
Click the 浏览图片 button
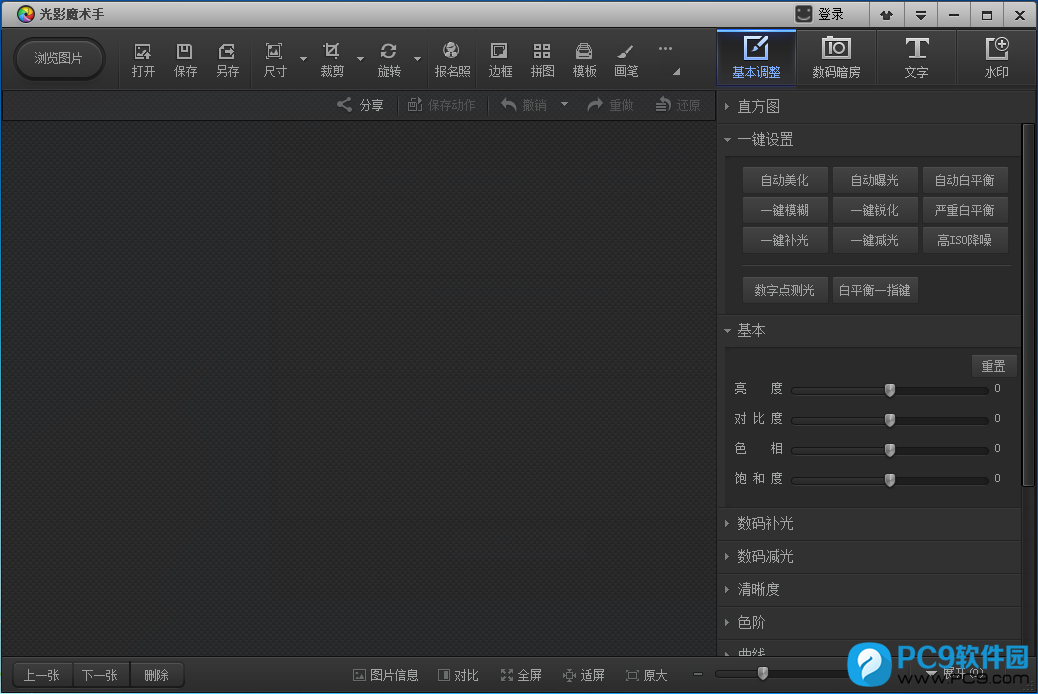pyautogui.click(x=58, y=58)
